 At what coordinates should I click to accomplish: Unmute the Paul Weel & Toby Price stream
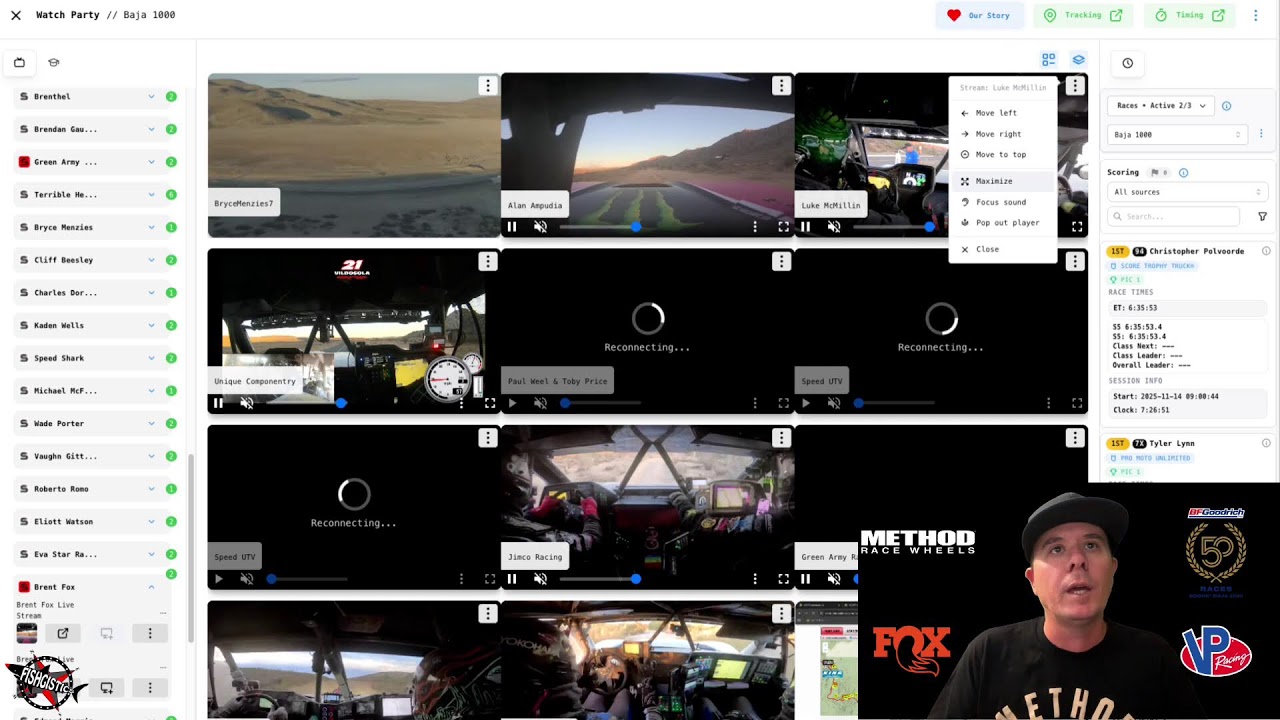click(540, 403)
